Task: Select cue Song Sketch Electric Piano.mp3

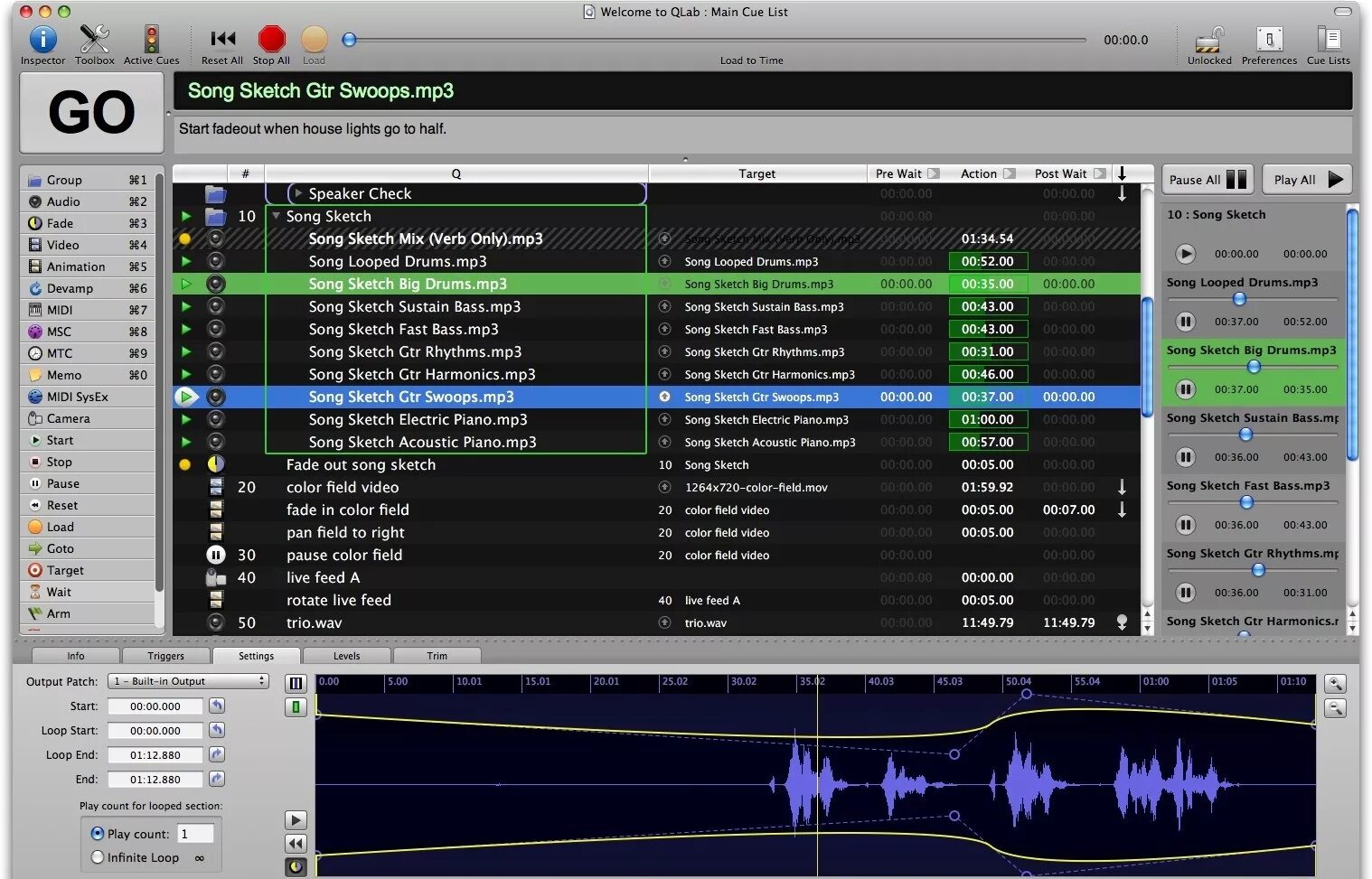Action: click(x=418, y=419)
